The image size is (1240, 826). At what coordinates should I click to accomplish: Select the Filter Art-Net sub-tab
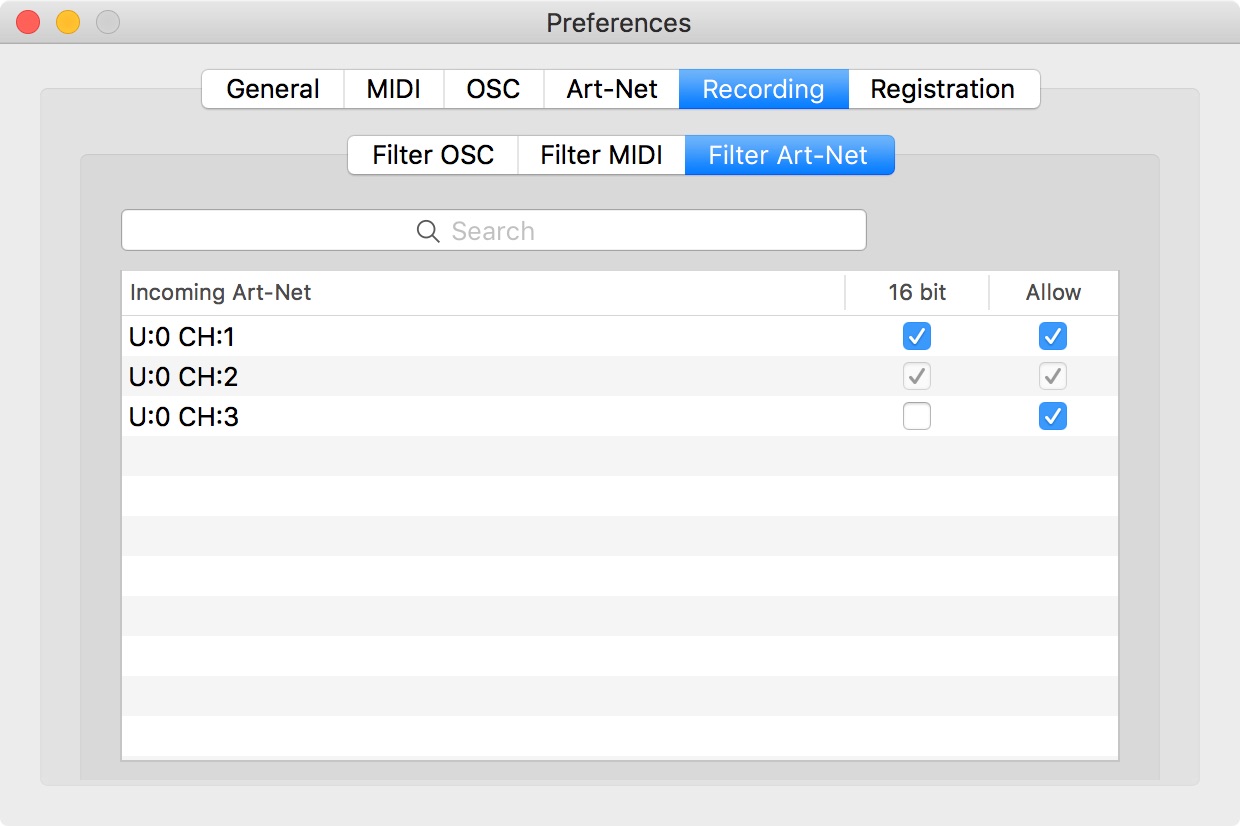[x=789, y=155]
